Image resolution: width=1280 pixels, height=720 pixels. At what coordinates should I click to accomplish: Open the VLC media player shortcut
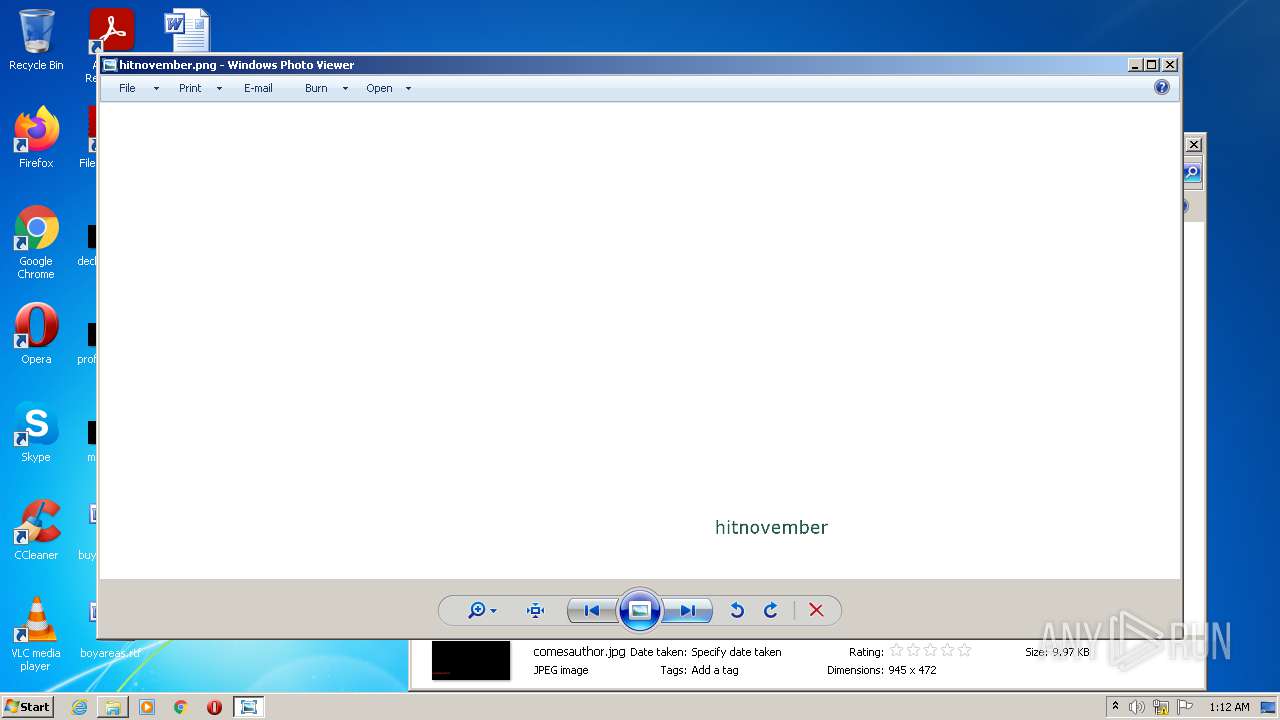[x=36, y=634]
